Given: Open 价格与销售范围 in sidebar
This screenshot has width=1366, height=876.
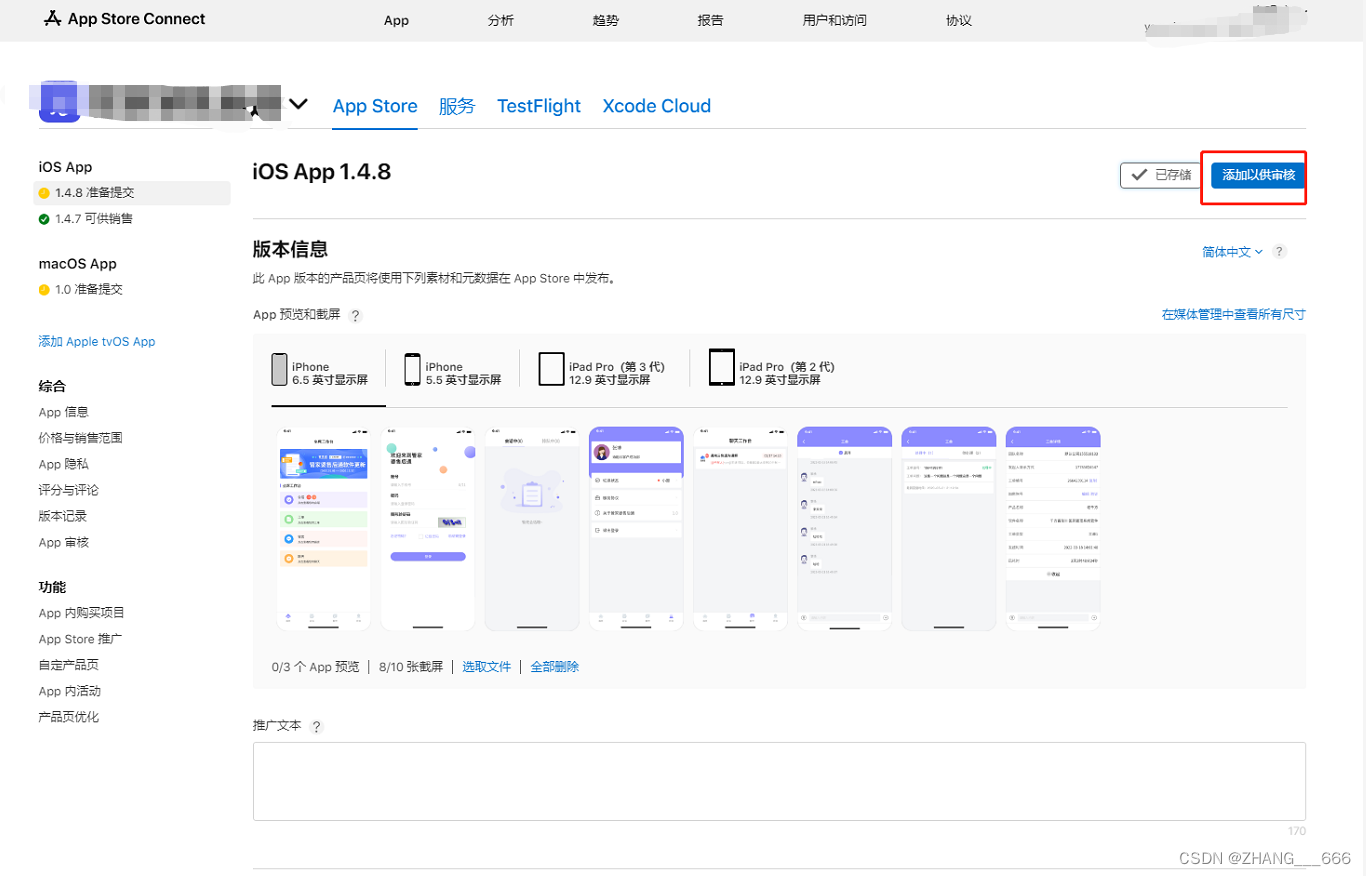Looking at the screenshot, I should pyautogui.click(x=80, y=438).
